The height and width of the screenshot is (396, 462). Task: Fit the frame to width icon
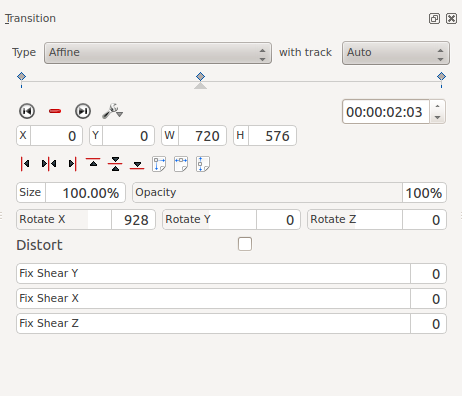click(181, 164)
